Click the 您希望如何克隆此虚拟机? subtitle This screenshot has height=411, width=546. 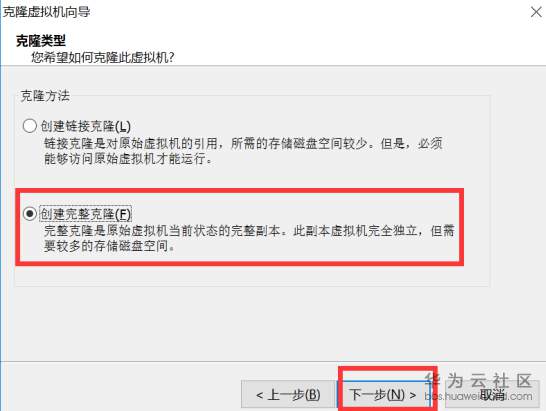pyautogui.click(x=103, y=57)
